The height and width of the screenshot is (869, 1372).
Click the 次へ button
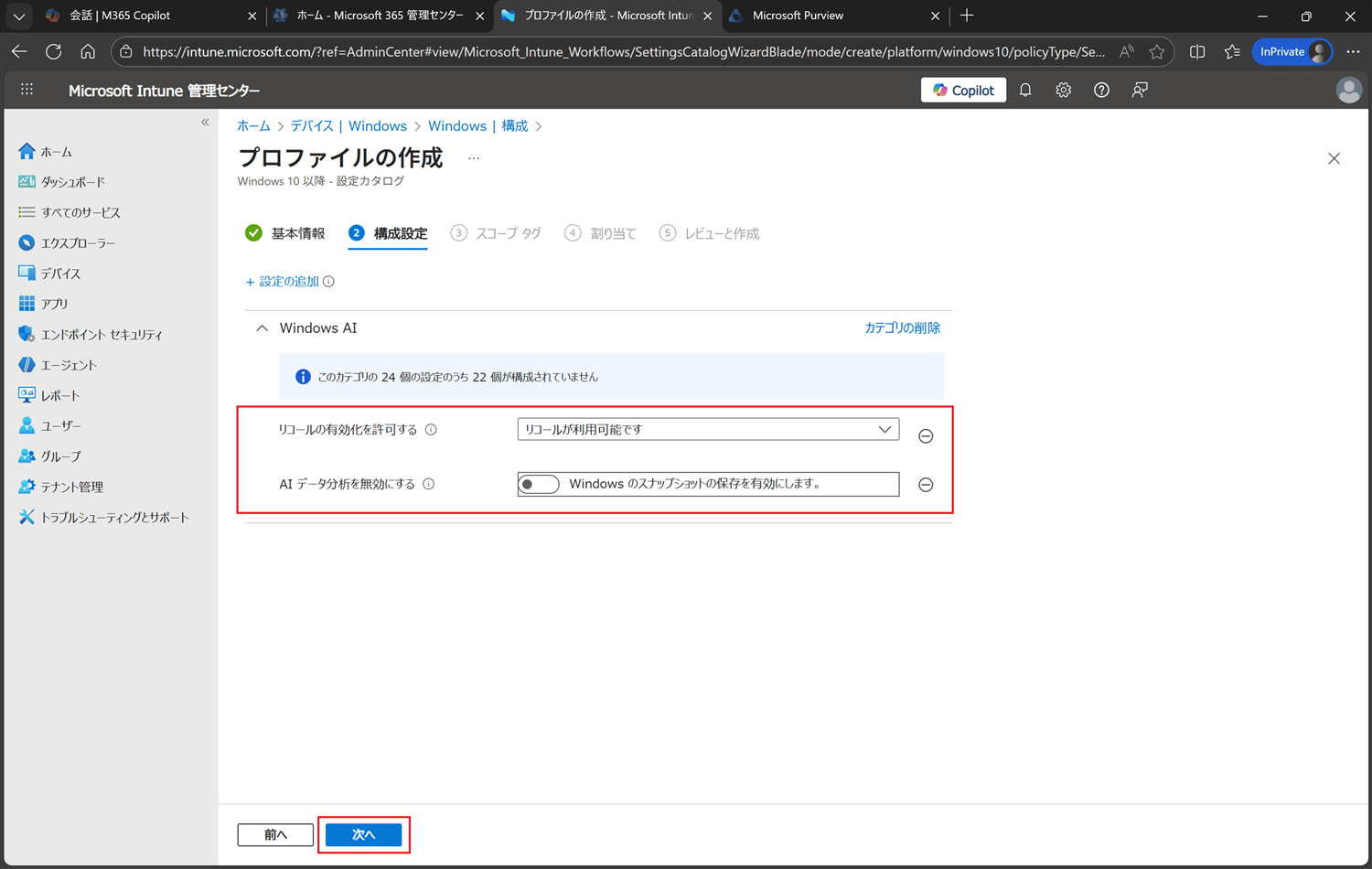[x=364, y=834]
